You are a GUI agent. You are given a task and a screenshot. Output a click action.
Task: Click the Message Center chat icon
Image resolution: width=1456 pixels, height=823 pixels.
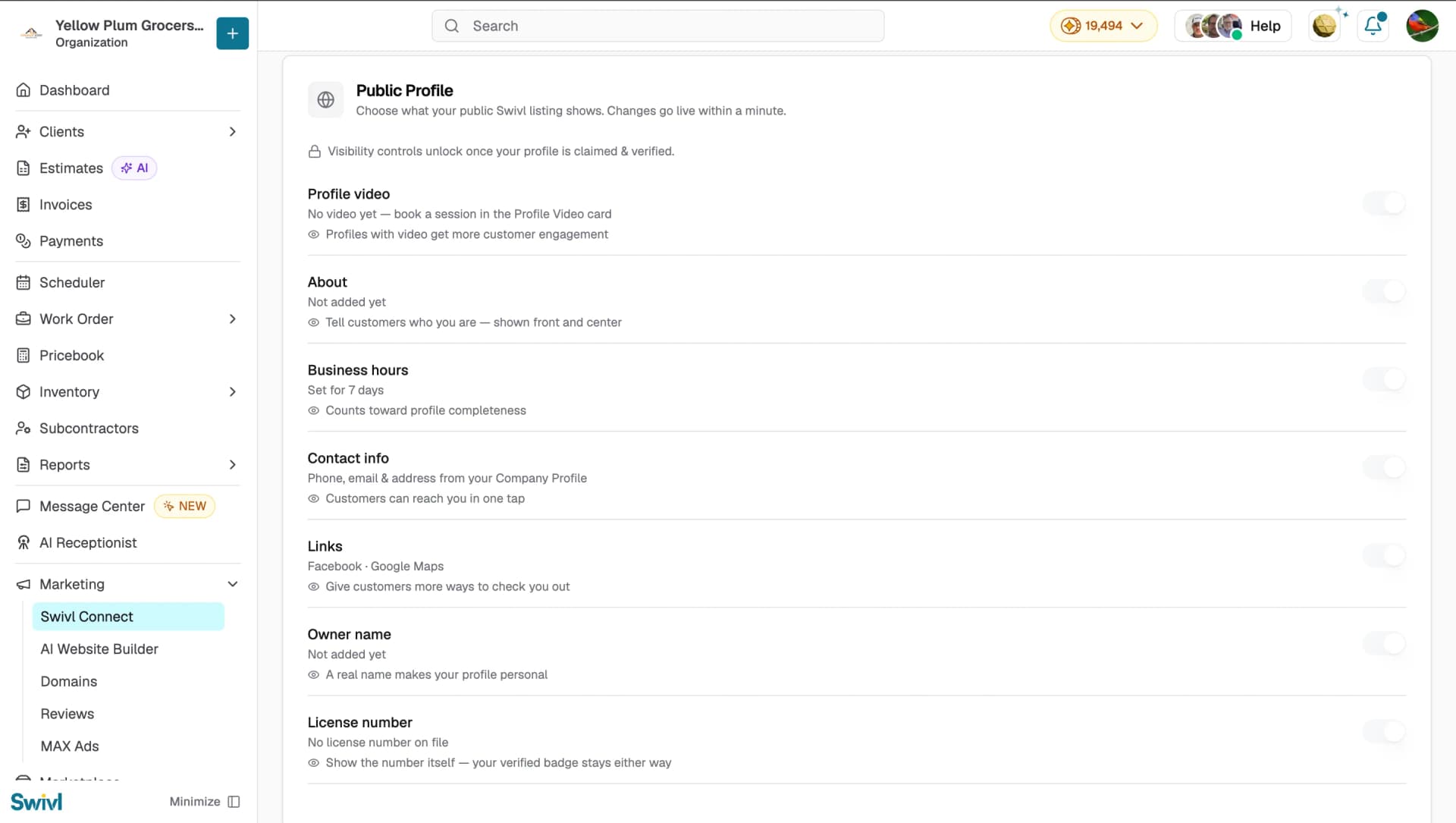click(x=24, y=507)
